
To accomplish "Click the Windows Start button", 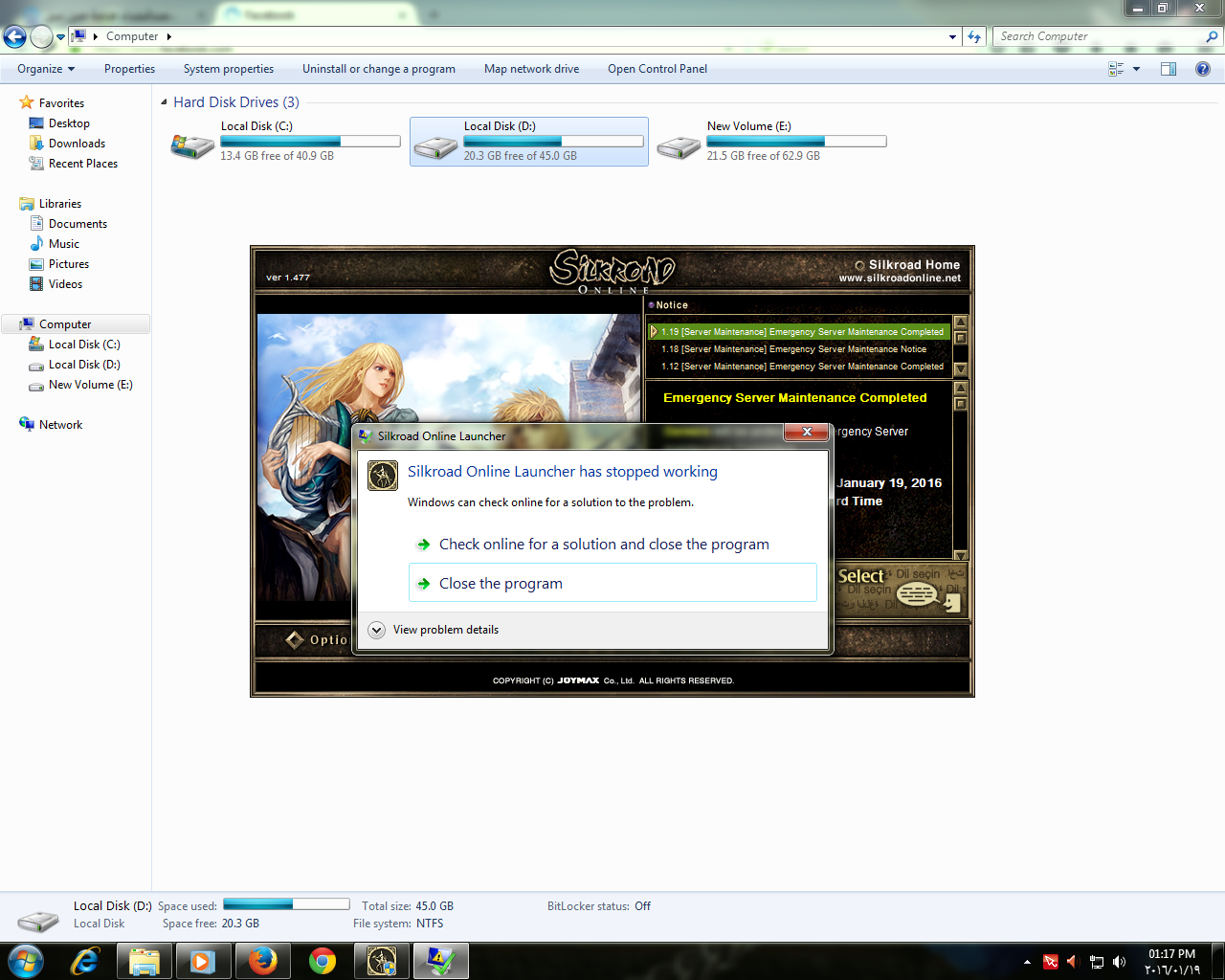I will tap(25, 961).
